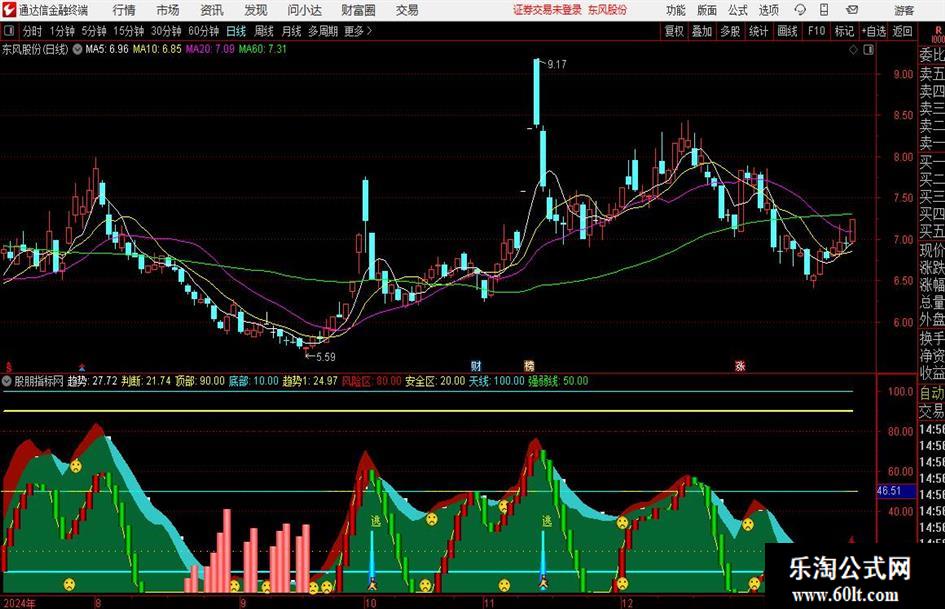Select the 日线 daily period
The height and width of the screenshot is (609, 945).
click(x=236, y=31)
